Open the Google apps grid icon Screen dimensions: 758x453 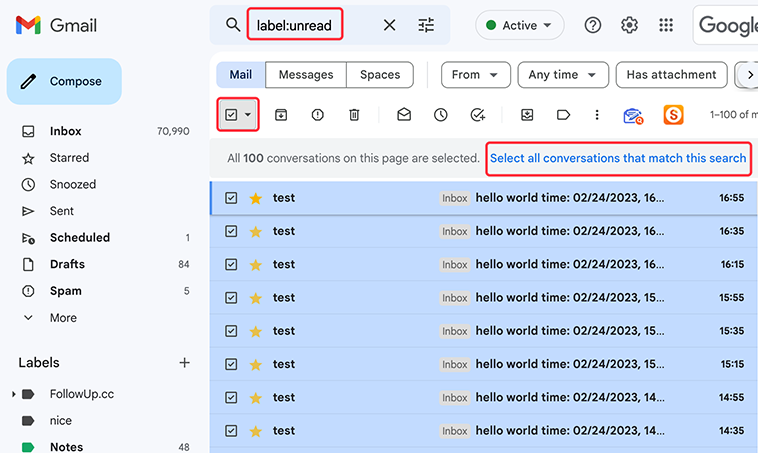pyautogui.click(x=666, y=25)
